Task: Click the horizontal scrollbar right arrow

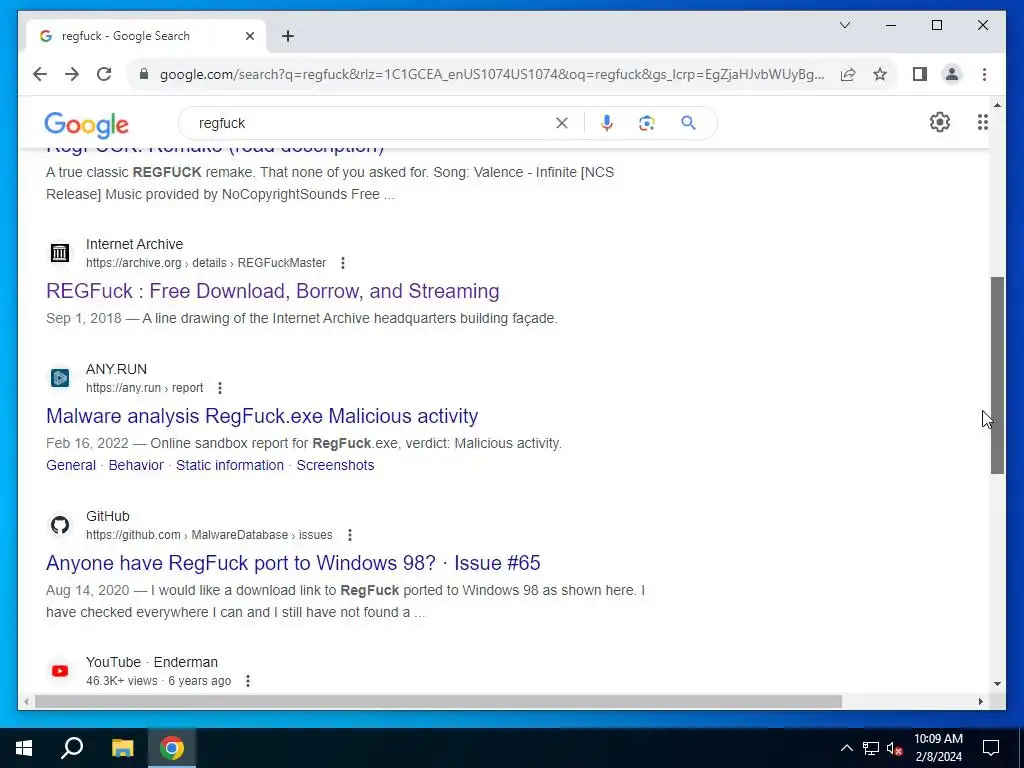Action: pos(980,701)
